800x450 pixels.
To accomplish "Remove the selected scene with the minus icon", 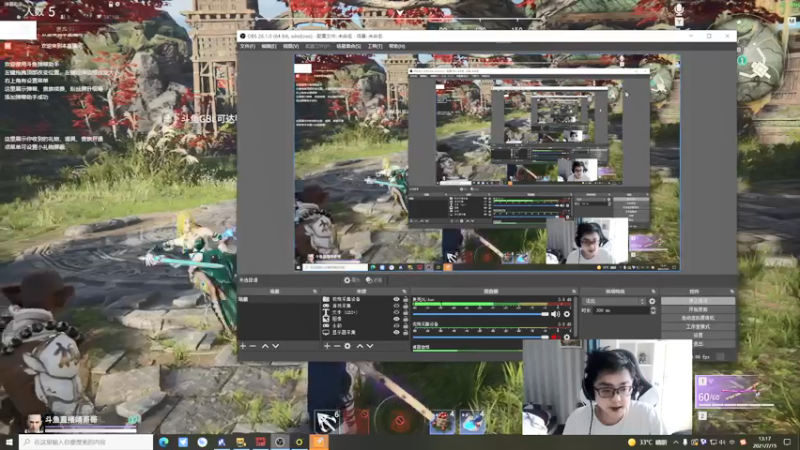I will coord(253,346).
